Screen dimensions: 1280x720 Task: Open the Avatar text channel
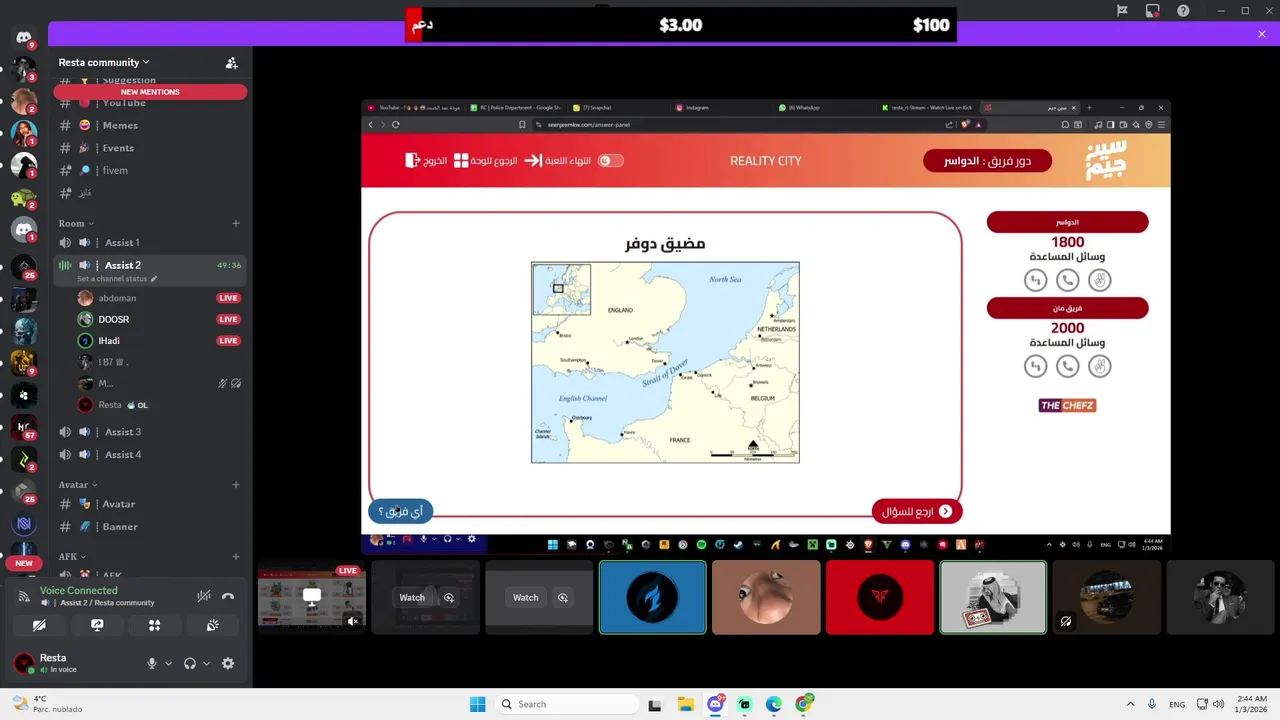coord(150,504)
